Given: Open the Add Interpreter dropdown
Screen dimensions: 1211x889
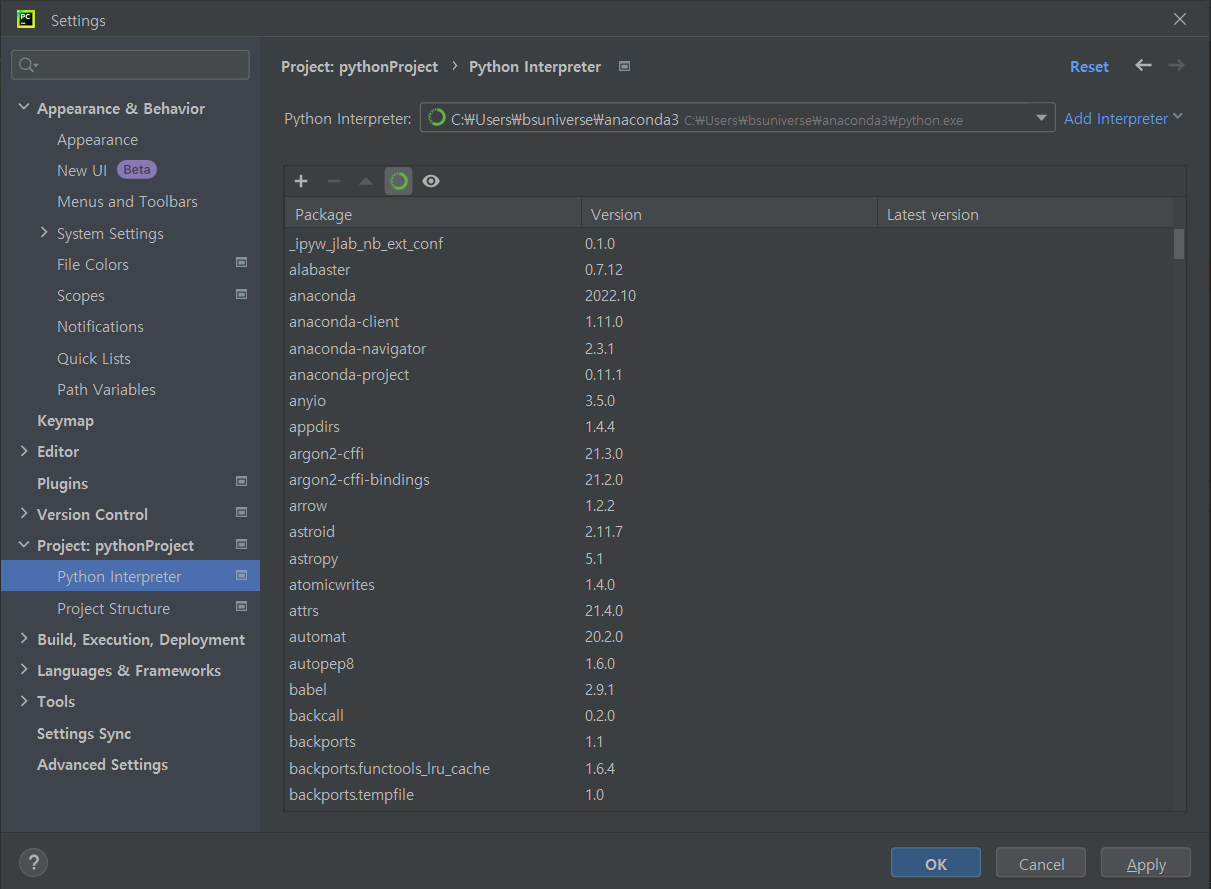Looking at the screenshot, I should tap(1123, 118).
